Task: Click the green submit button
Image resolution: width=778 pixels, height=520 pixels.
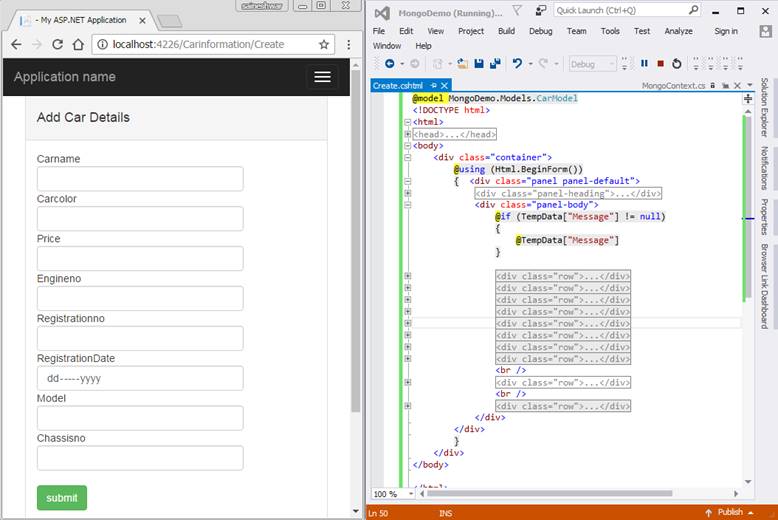Action: [x=62, y=498]
